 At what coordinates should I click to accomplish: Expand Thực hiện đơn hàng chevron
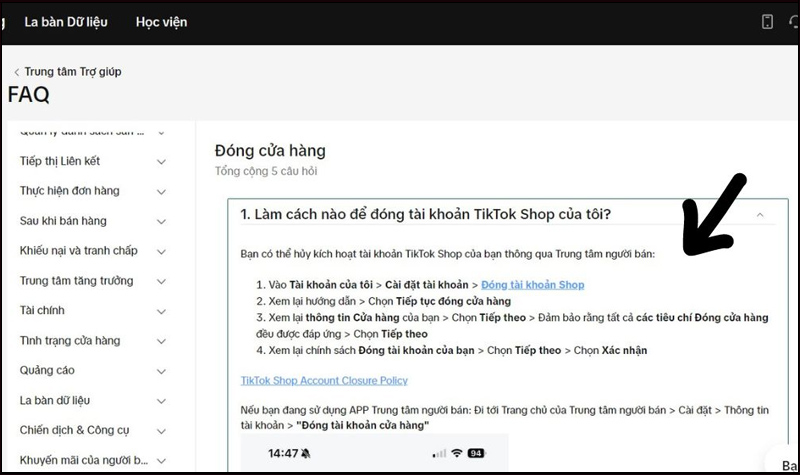[161, 192]
